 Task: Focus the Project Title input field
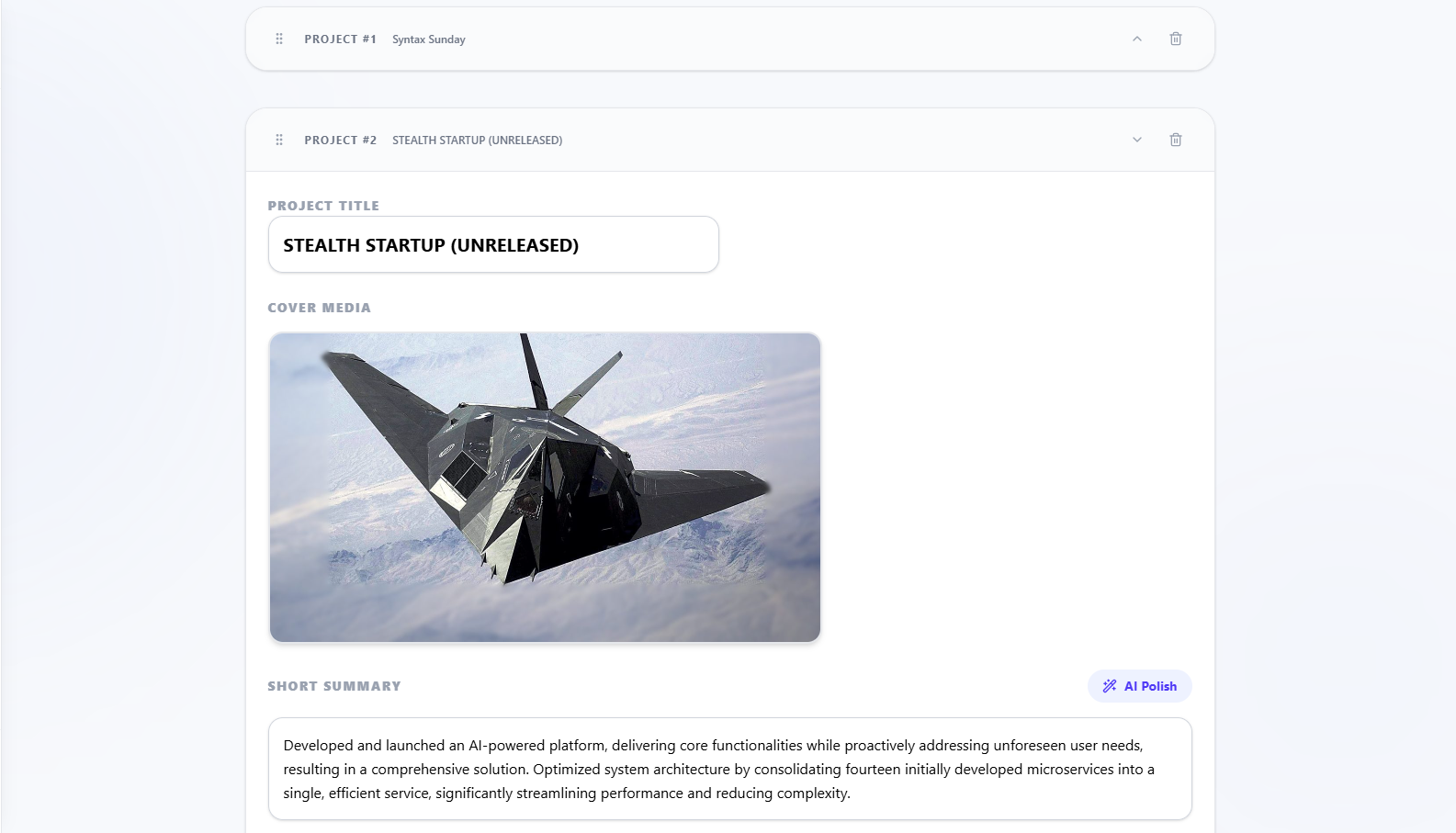tap(492, 245)
